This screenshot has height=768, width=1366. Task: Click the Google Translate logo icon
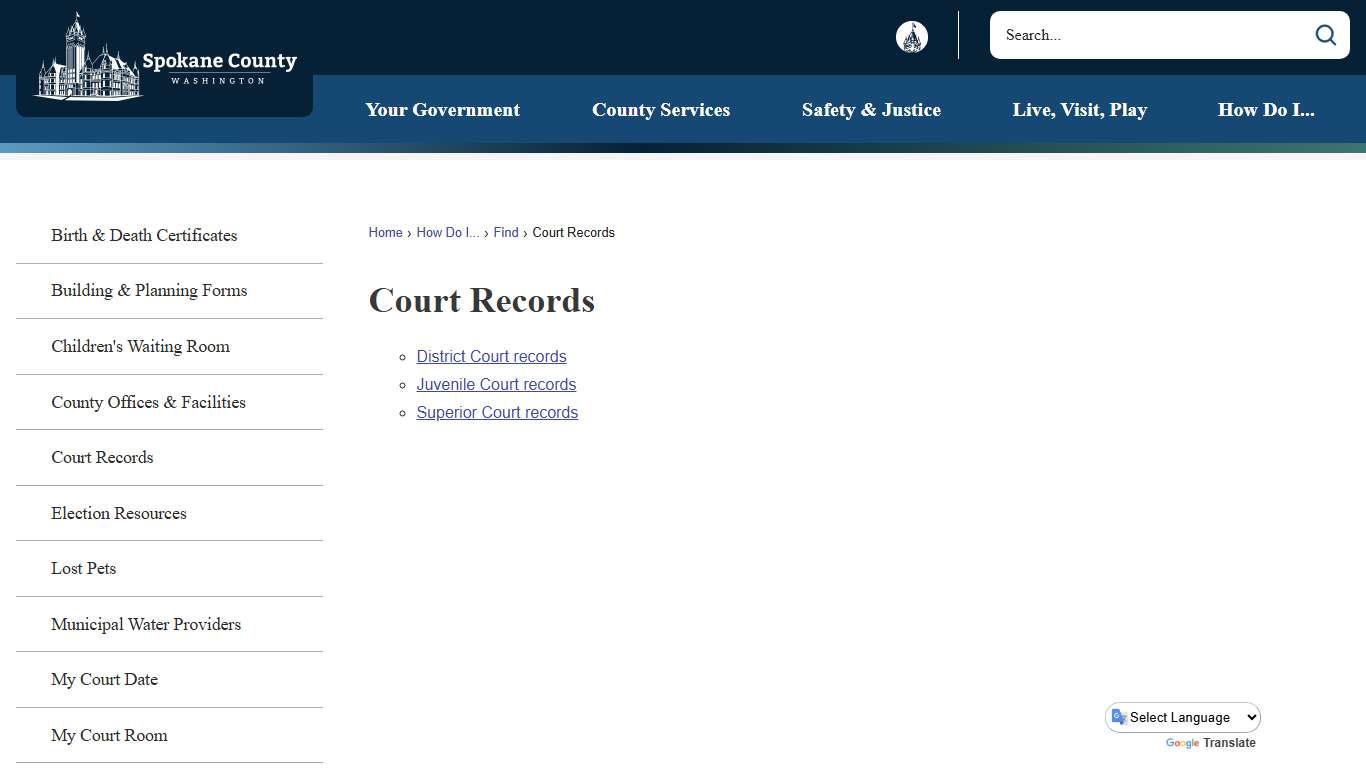point(1182,744)
